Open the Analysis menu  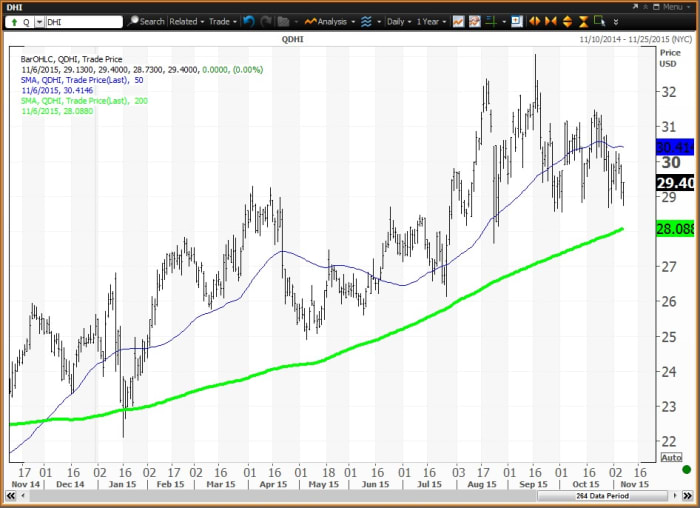coord(330,21)
